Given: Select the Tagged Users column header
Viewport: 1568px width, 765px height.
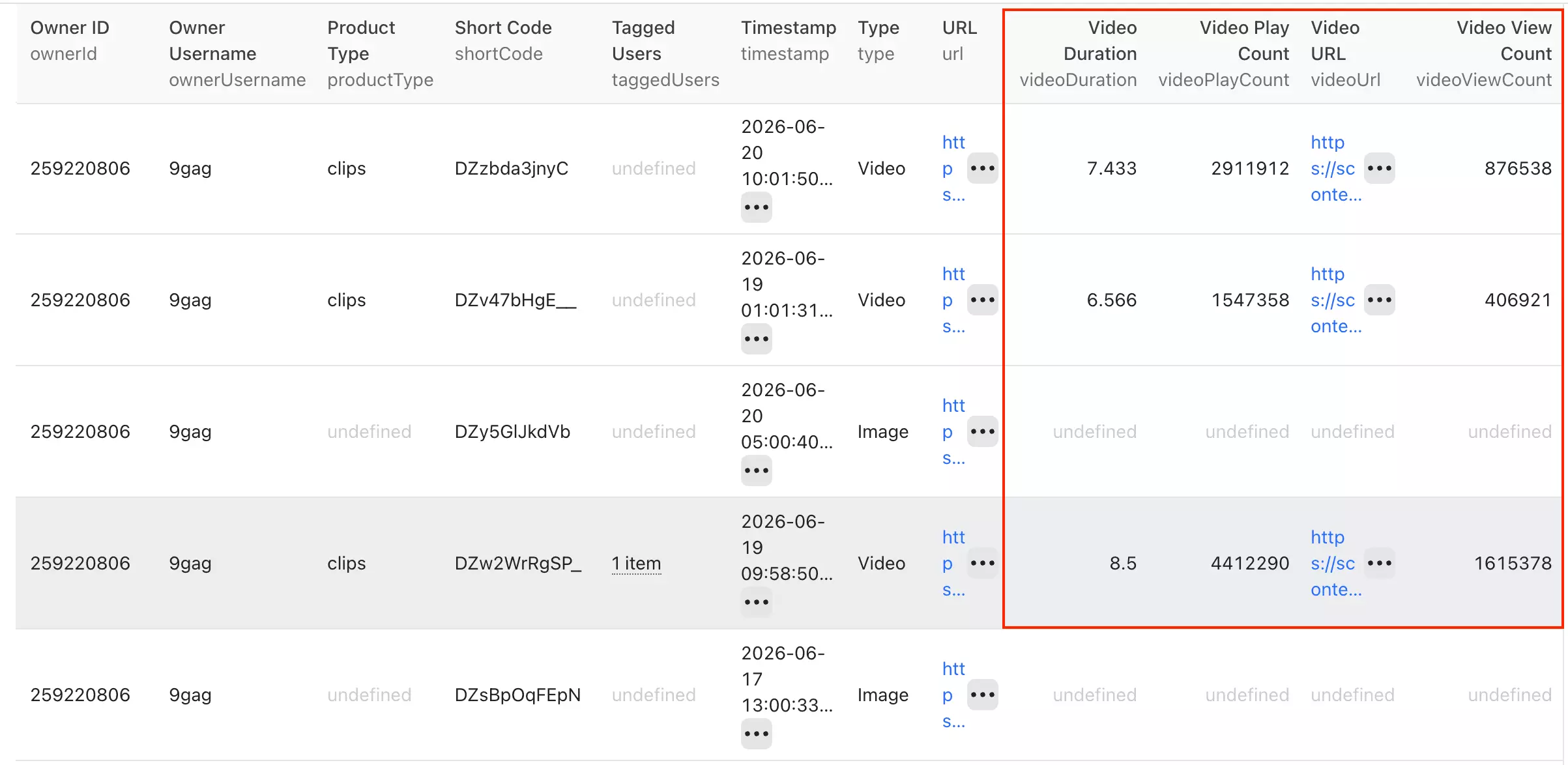Looking at the screenshot, I should pyautogui.click(x=665, y=53).
